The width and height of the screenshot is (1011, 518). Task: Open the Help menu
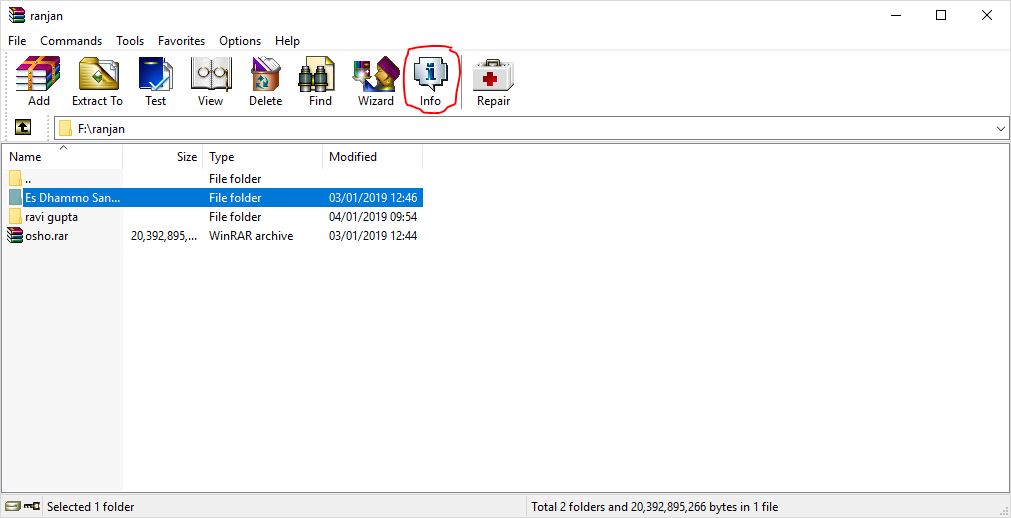click(287, 41)
